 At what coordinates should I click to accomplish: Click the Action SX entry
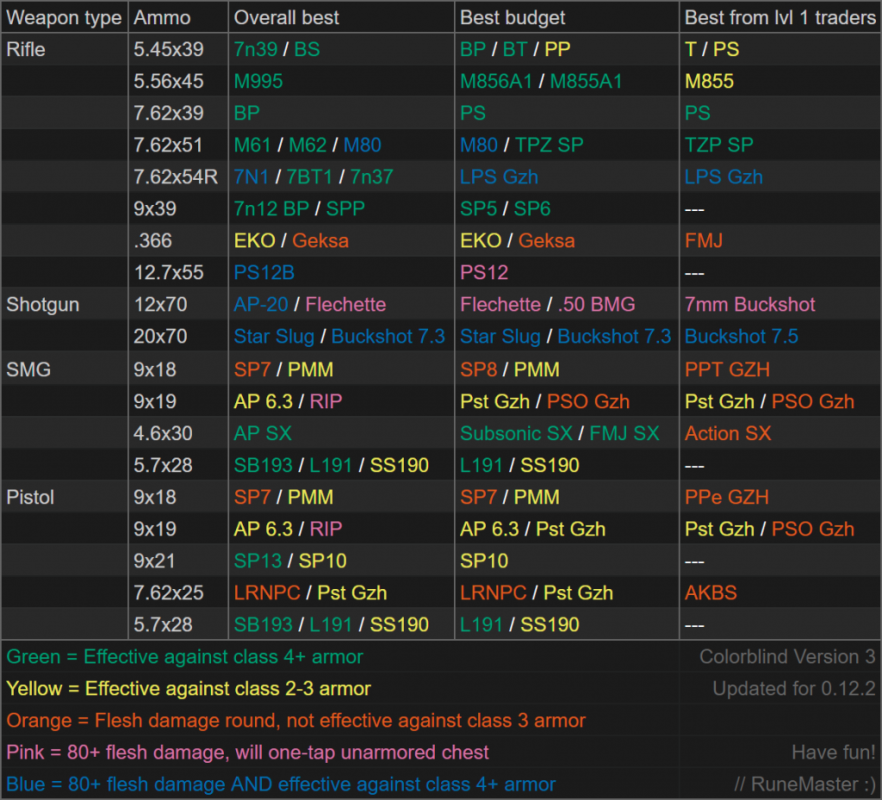(728, 433)
